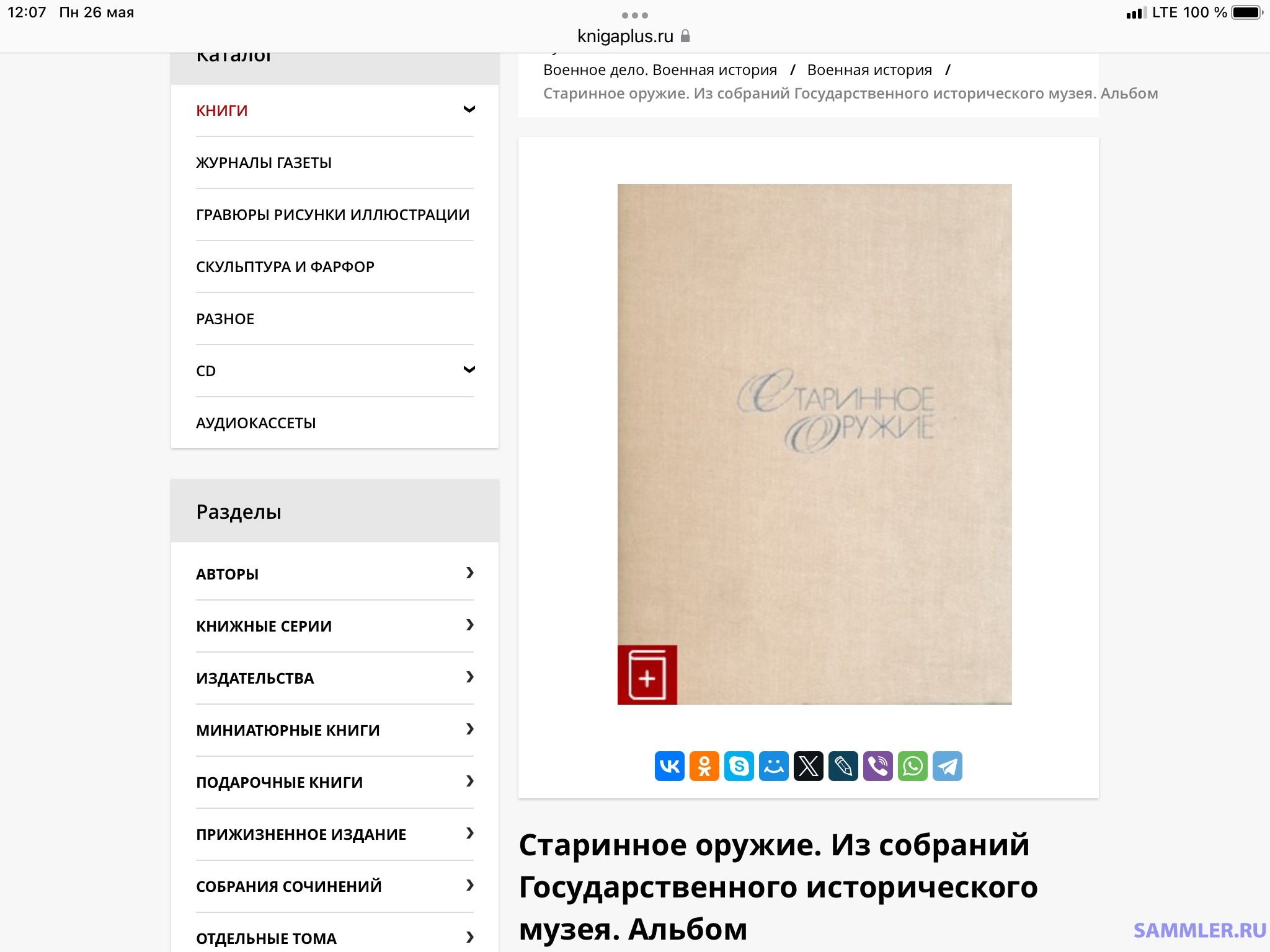
Task: Share via the WhatsApp icon
Action: pos(913,766)
